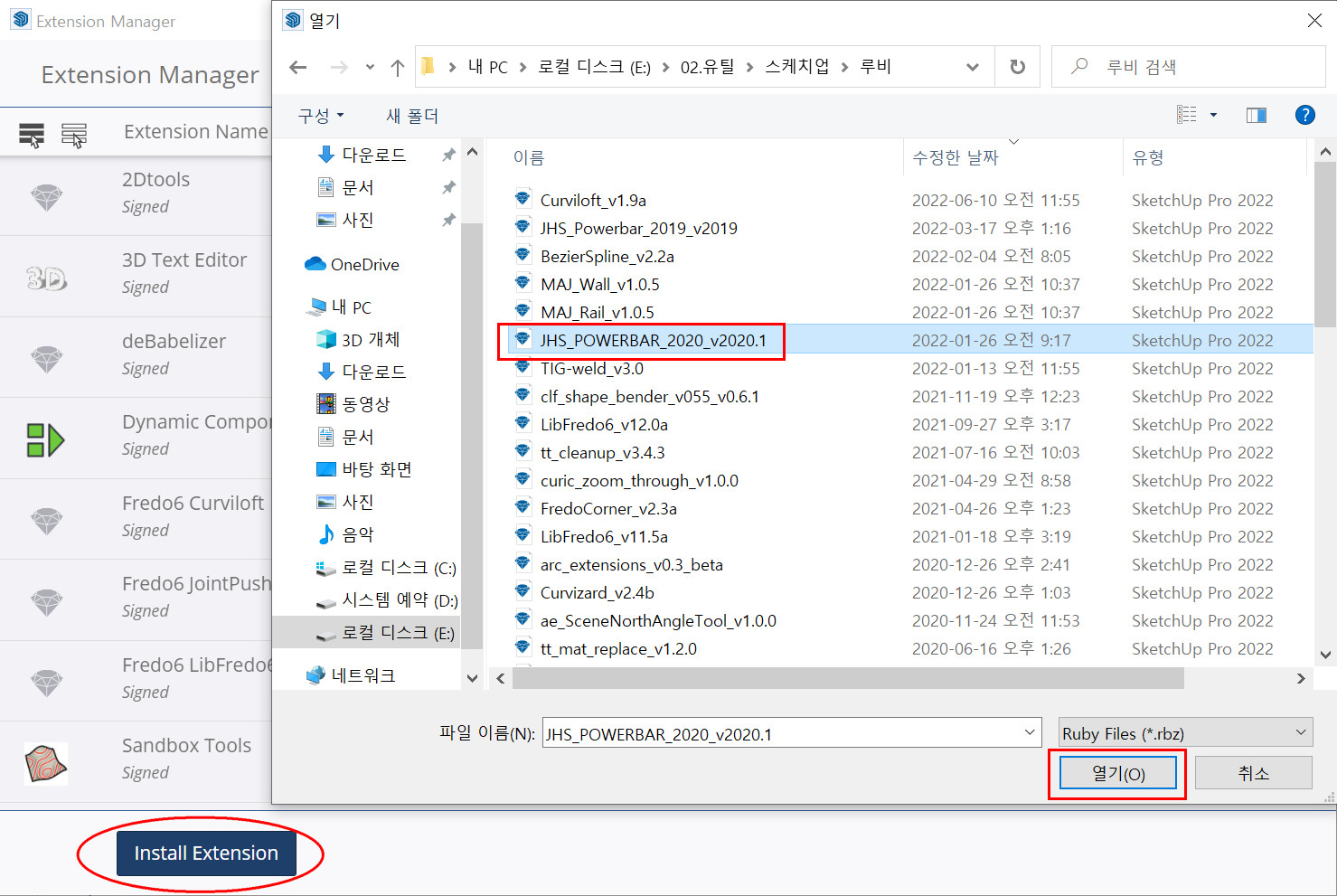Click the Install Extension button
Image resolution: width=1337 pixels, height=896 pixels.
206,854
